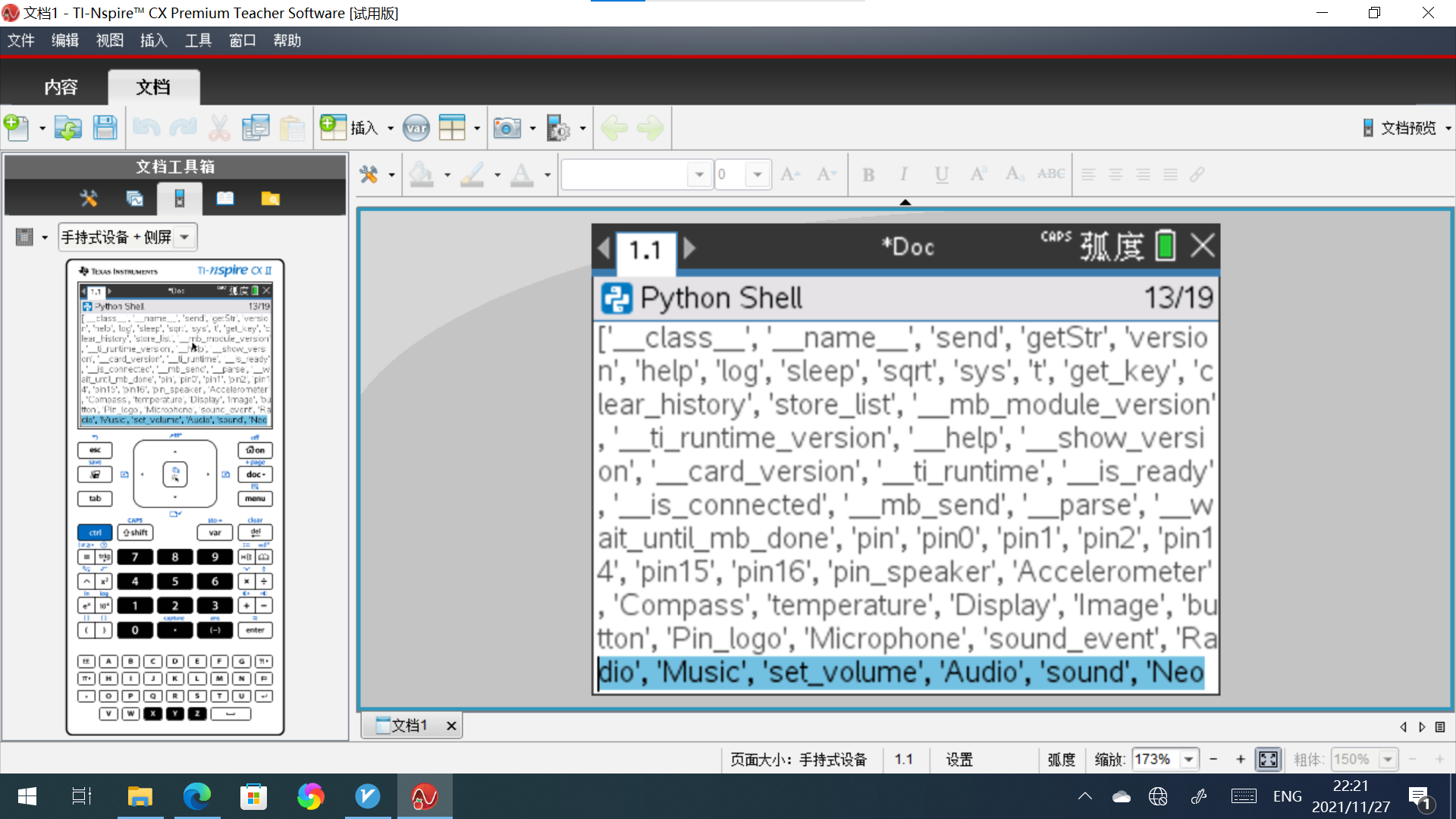Click the enter key on emulator keypad

pos(255,630)
